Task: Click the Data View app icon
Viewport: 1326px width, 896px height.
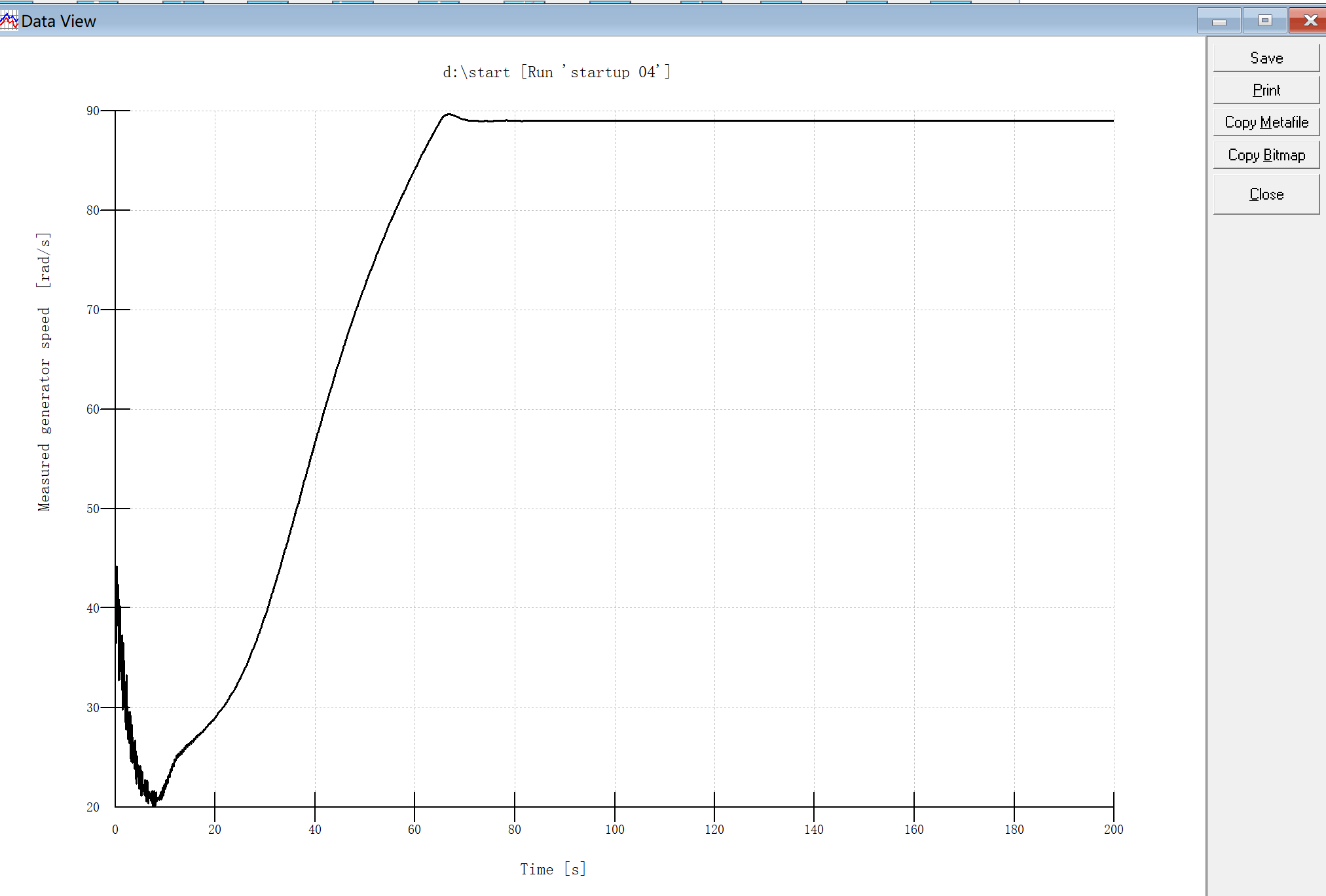Action: click(x=9, y=20)
